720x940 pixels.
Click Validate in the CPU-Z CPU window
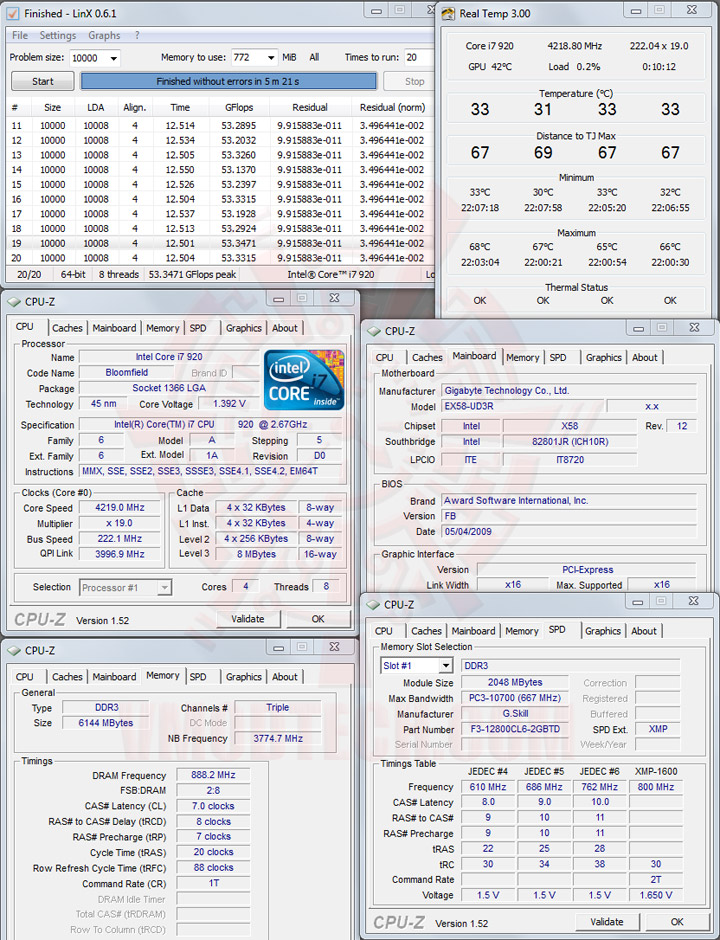(x=248, y=619)
